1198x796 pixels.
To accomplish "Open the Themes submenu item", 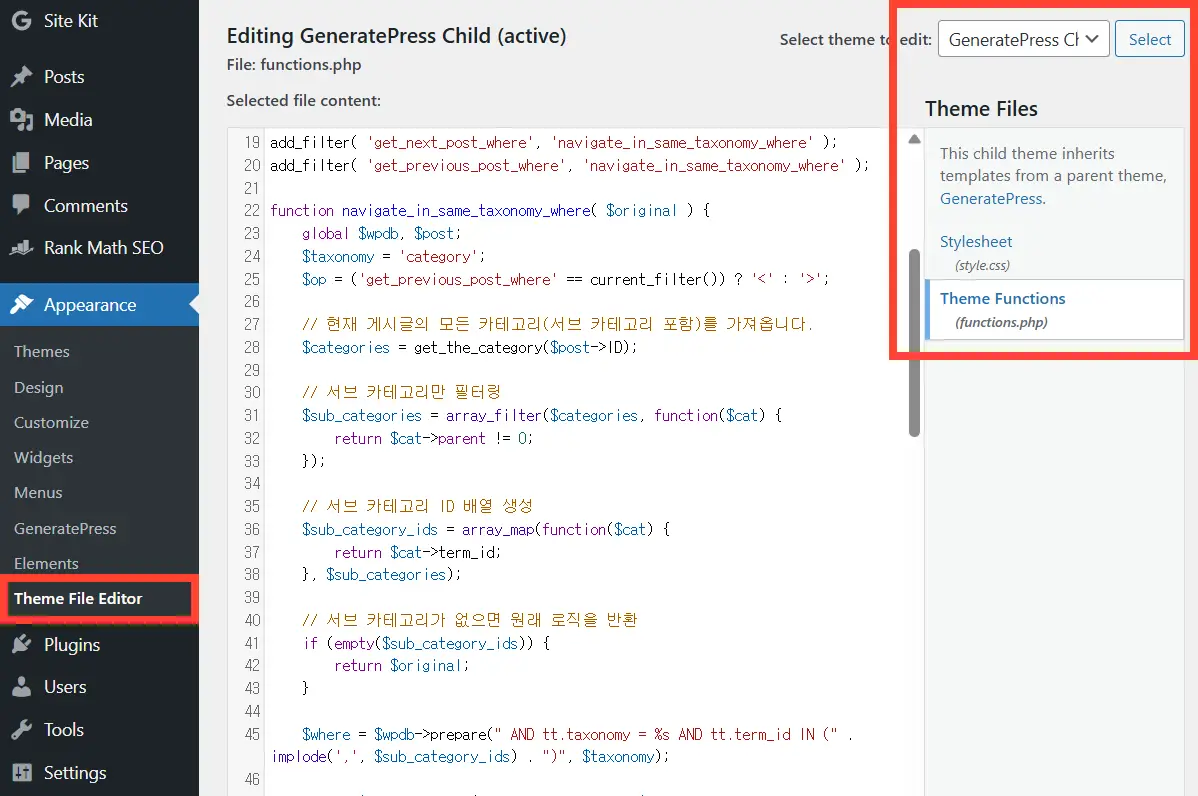I will (x=42, y=352).
